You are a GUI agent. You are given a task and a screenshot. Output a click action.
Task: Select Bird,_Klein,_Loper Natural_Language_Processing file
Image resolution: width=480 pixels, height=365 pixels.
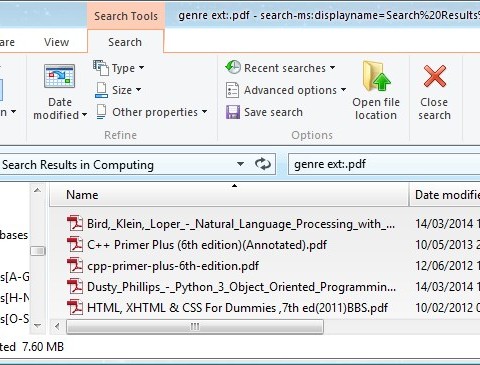click(241, 224)
